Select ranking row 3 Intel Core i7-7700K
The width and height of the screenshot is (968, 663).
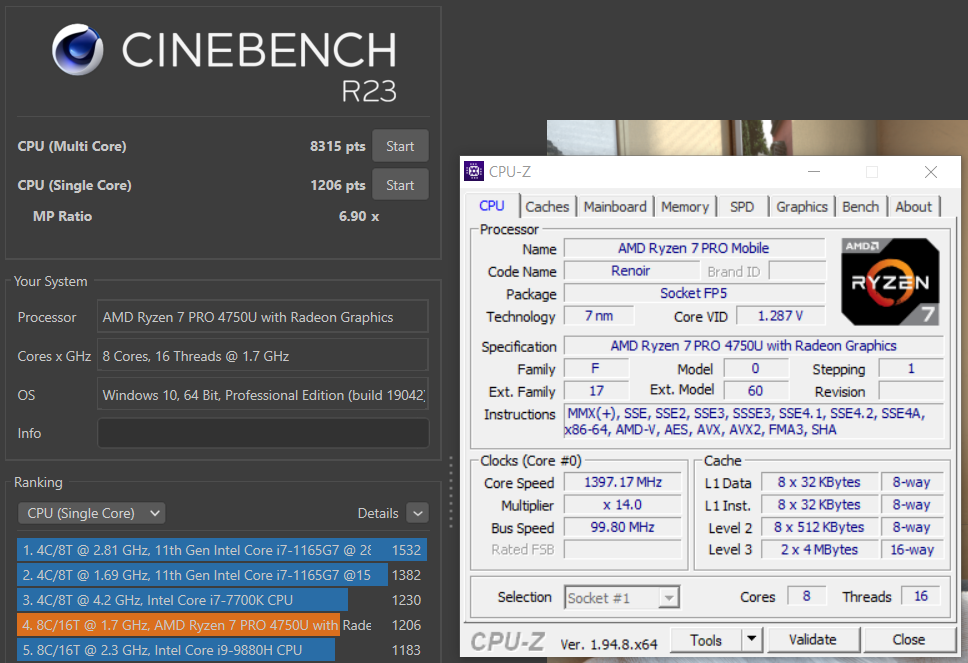point(222,600)
